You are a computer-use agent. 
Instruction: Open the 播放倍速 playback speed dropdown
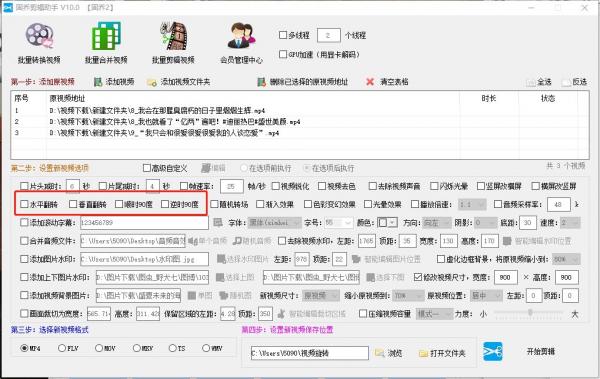point(472,204)
